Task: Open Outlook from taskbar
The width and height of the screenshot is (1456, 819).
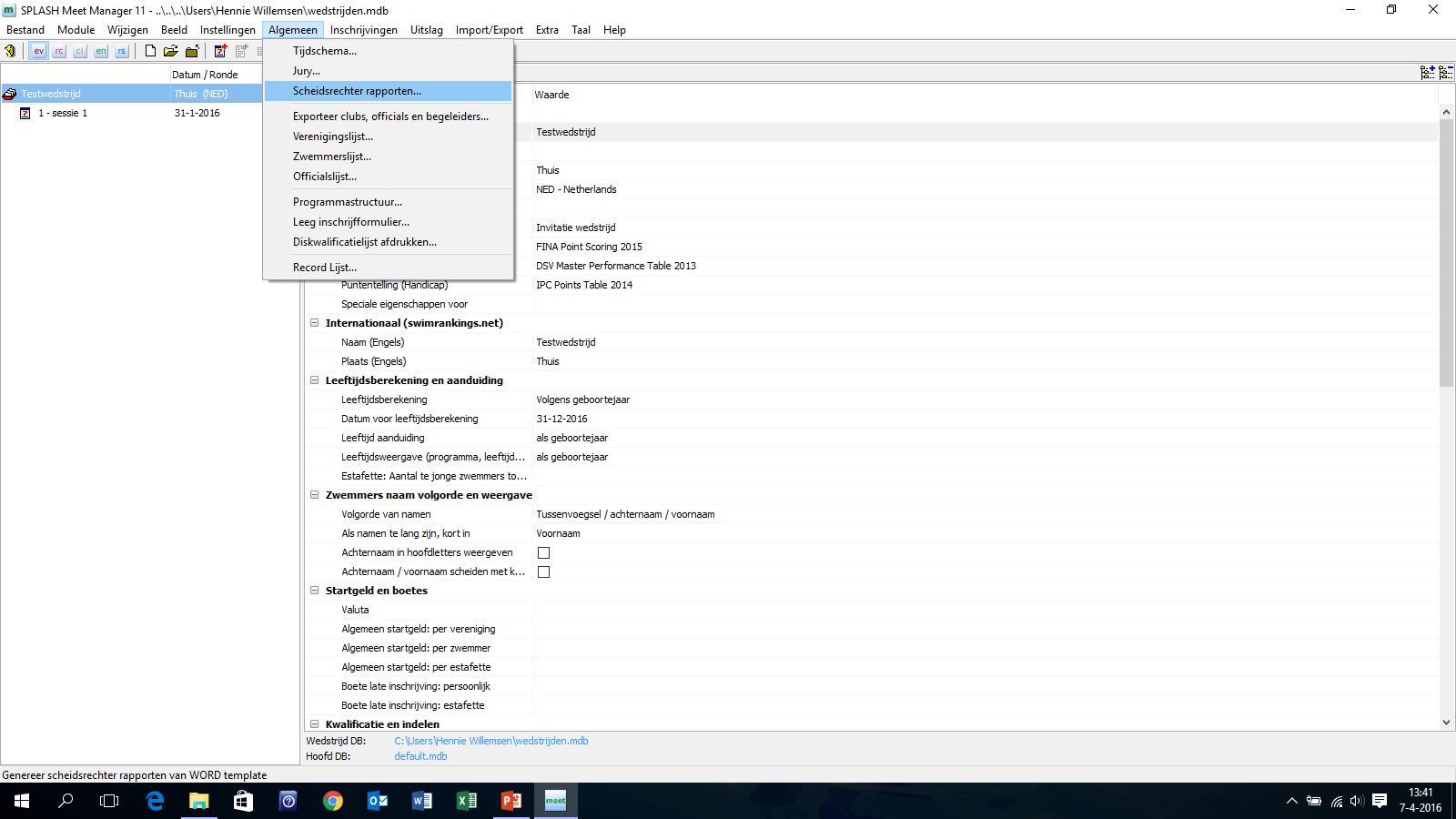Action: [378, 801]
